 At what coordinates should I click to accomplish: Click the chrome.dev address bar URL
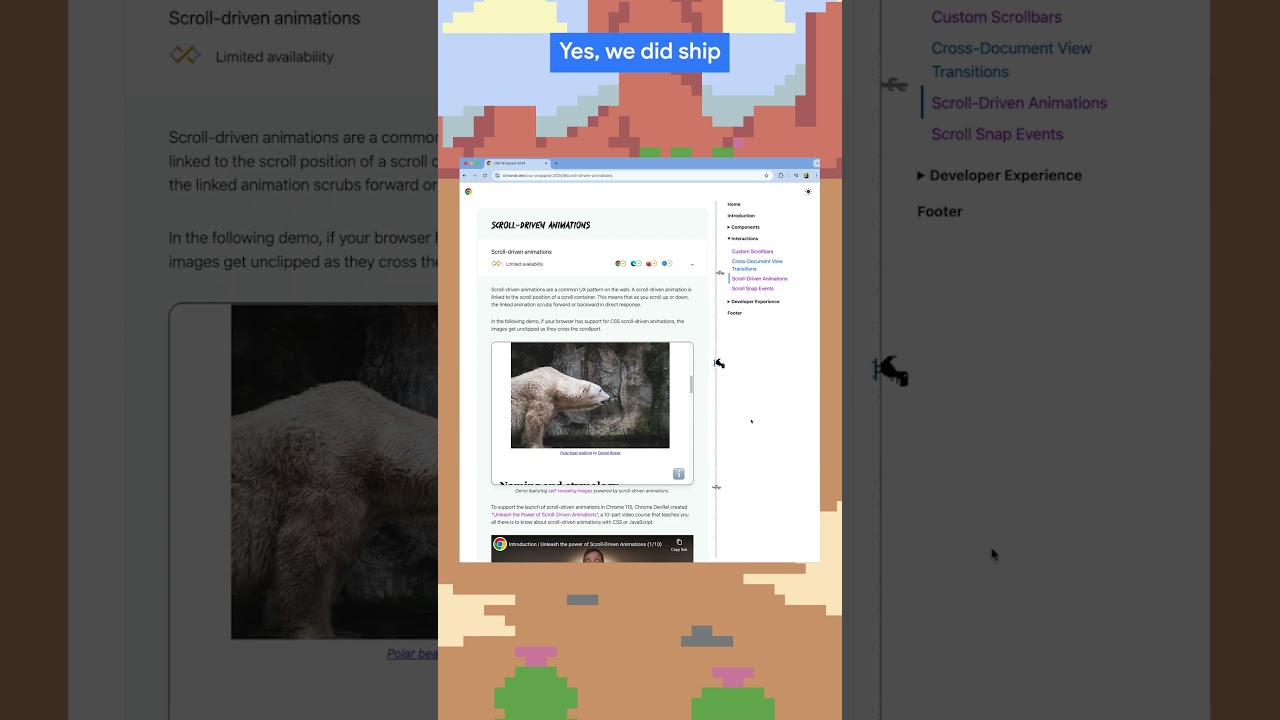(557, 175)
